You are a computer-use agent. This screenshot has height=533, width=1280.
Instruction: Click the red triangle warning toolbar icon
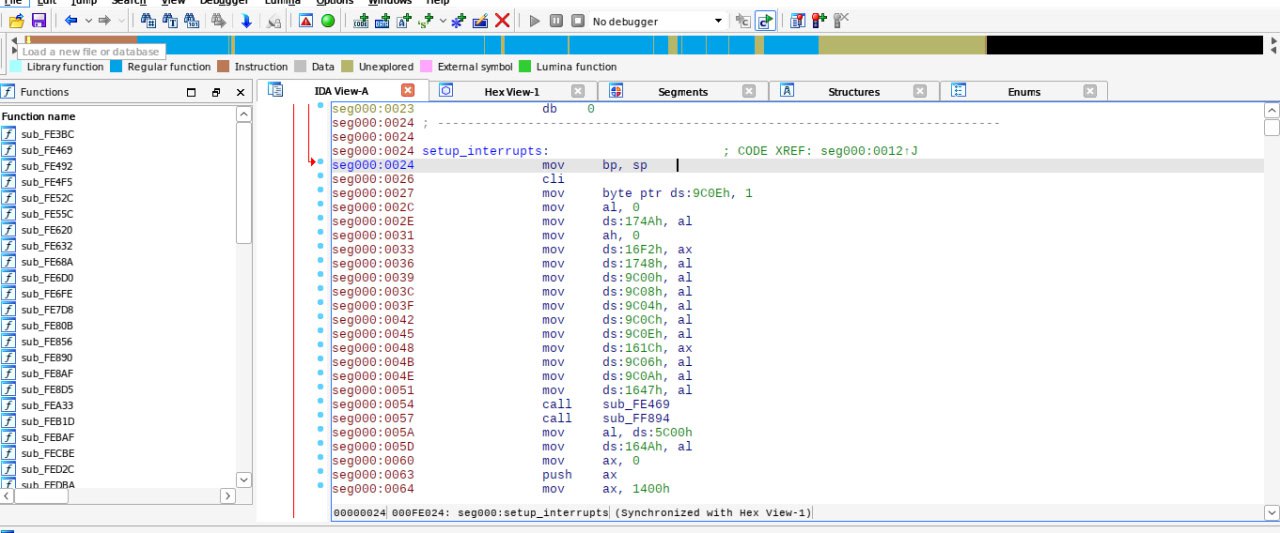[305, 20]
